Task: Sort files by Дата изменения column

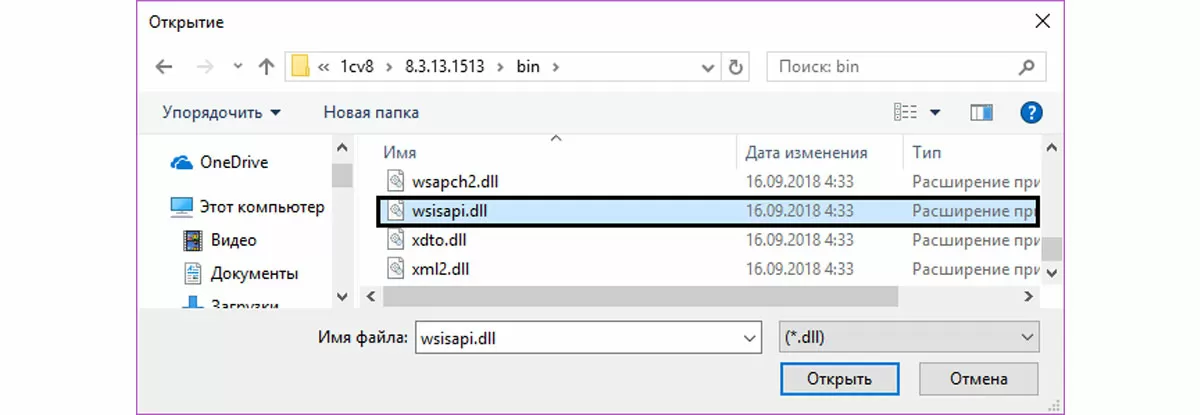Action: (x=806, y=153)
